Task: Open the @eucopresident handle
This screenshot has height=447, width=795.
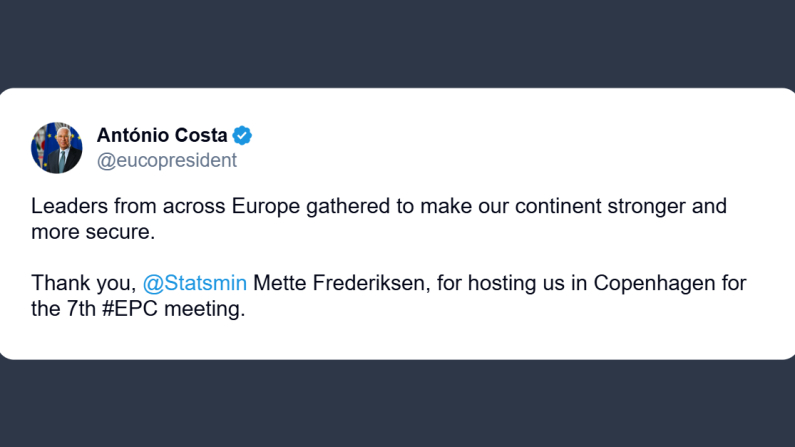Action: [166, 160]
